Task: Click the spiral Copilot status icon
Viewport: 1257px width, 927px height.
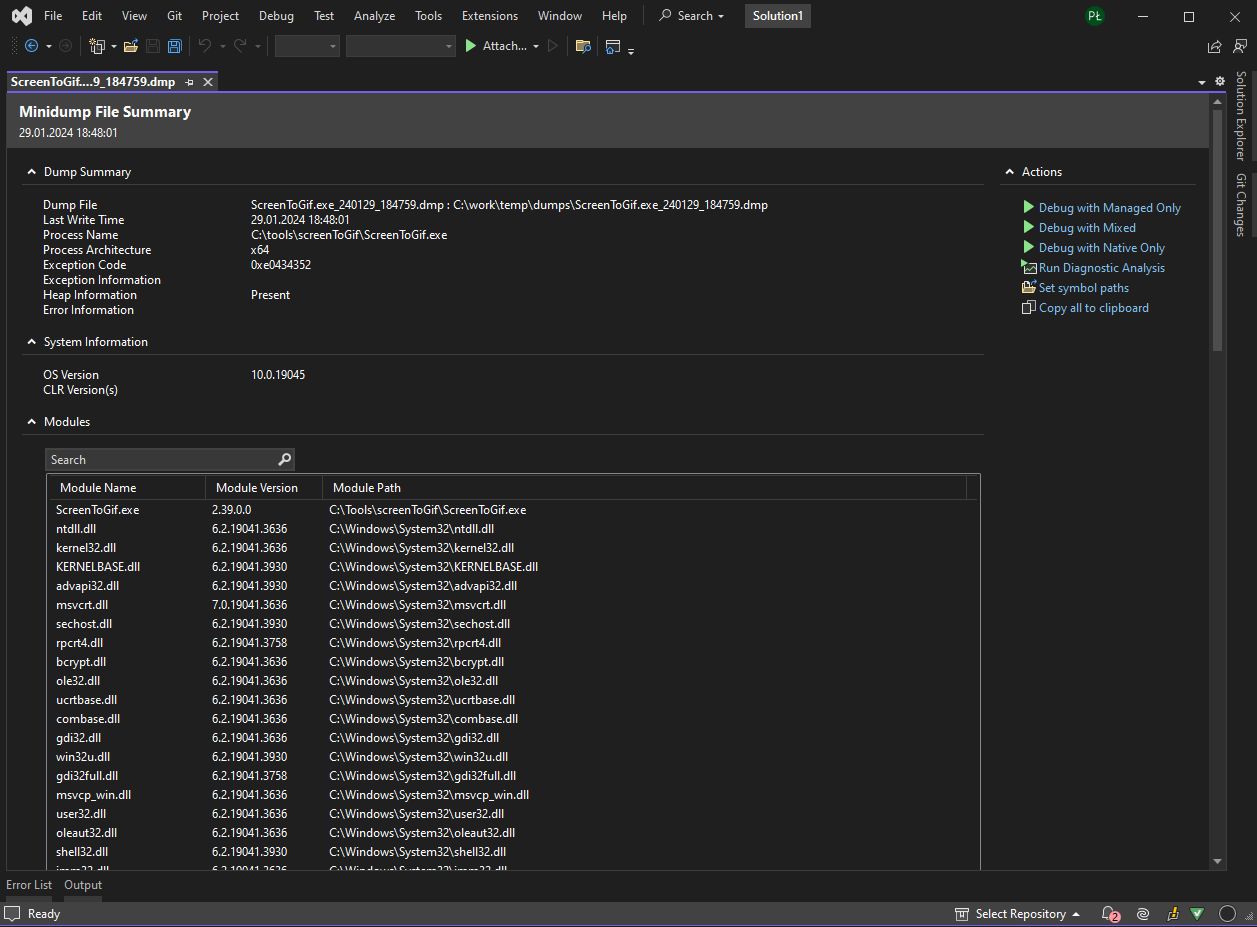Action: [1143, 914]
